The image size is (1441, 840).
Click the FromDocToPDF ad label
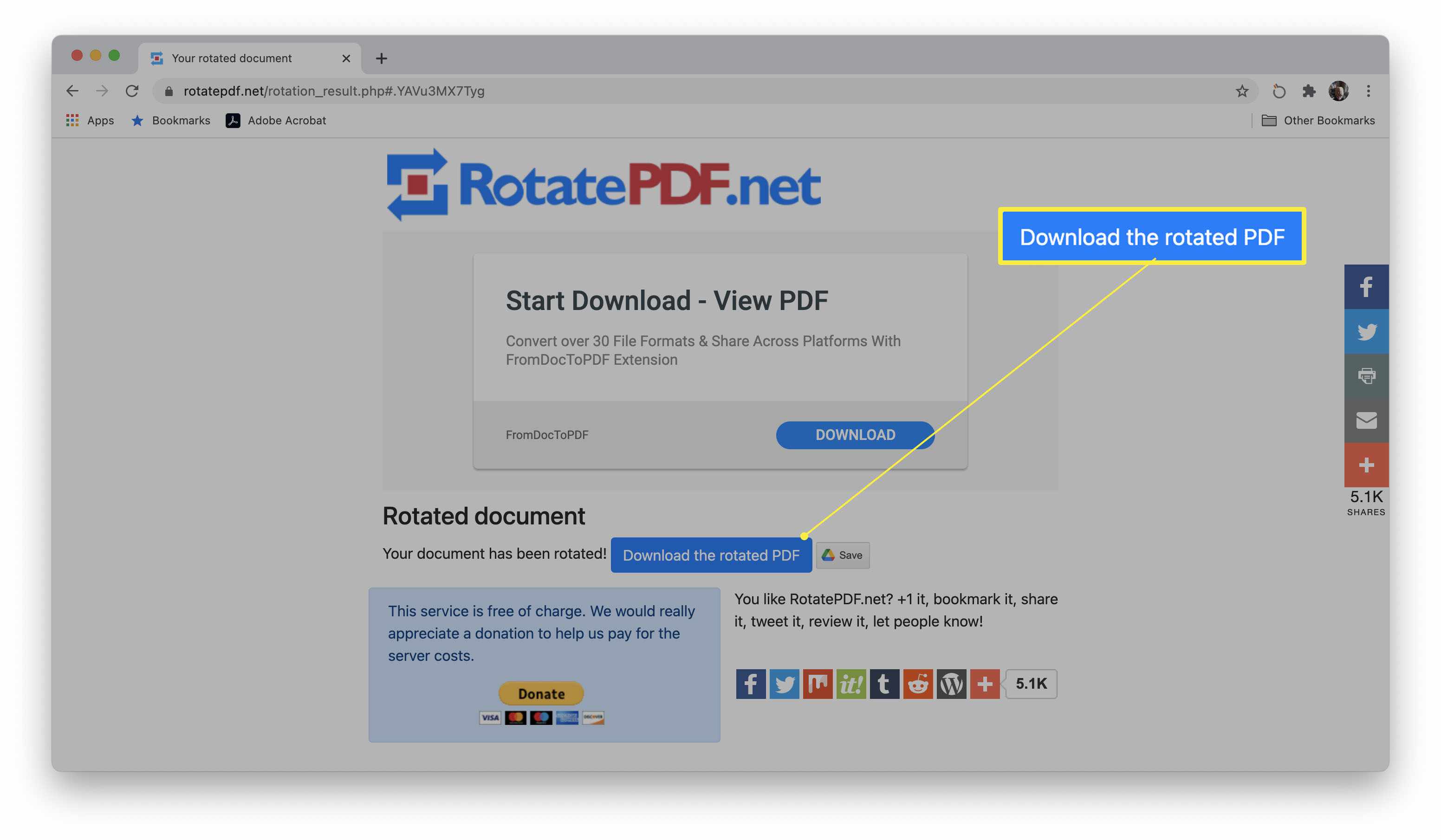pyautogui.click(x=547, y=435)
